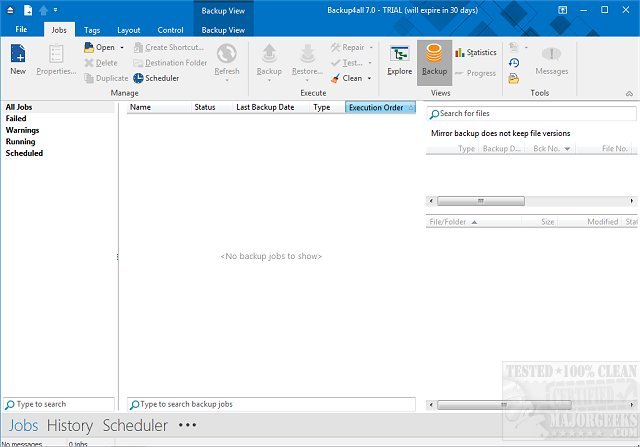Open the Messages speech bubble icon
This screenshot has height=447, width=640.
pos(551,54)
